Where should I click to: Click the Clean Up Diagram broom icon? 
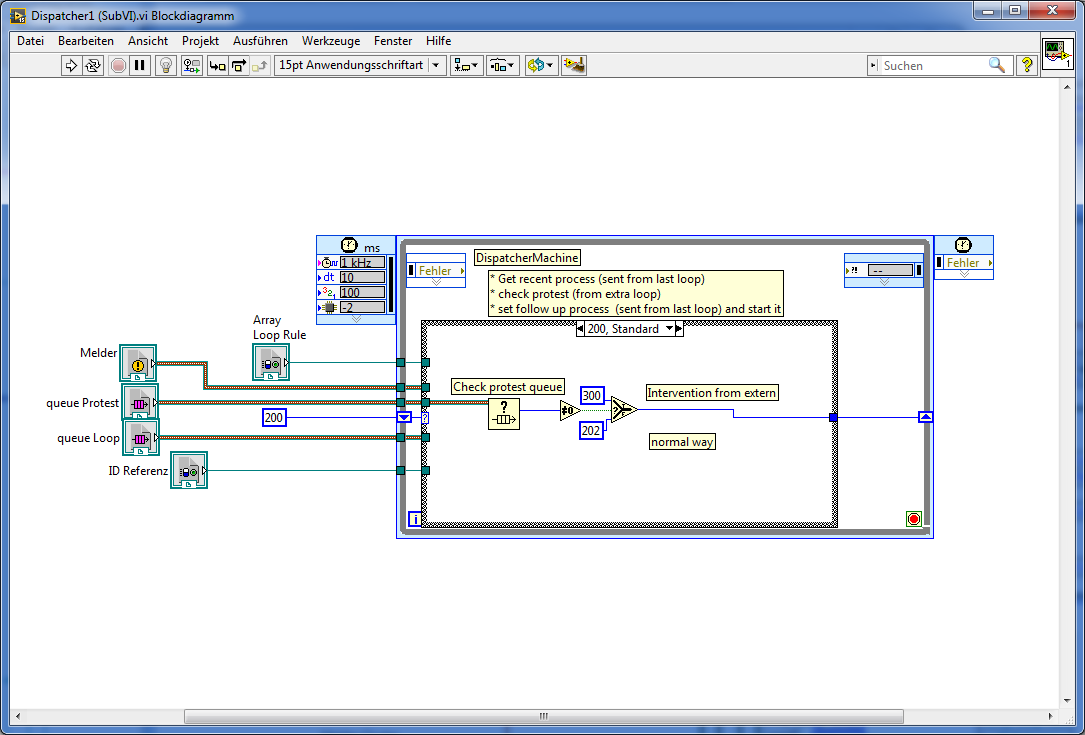point(573,65)
